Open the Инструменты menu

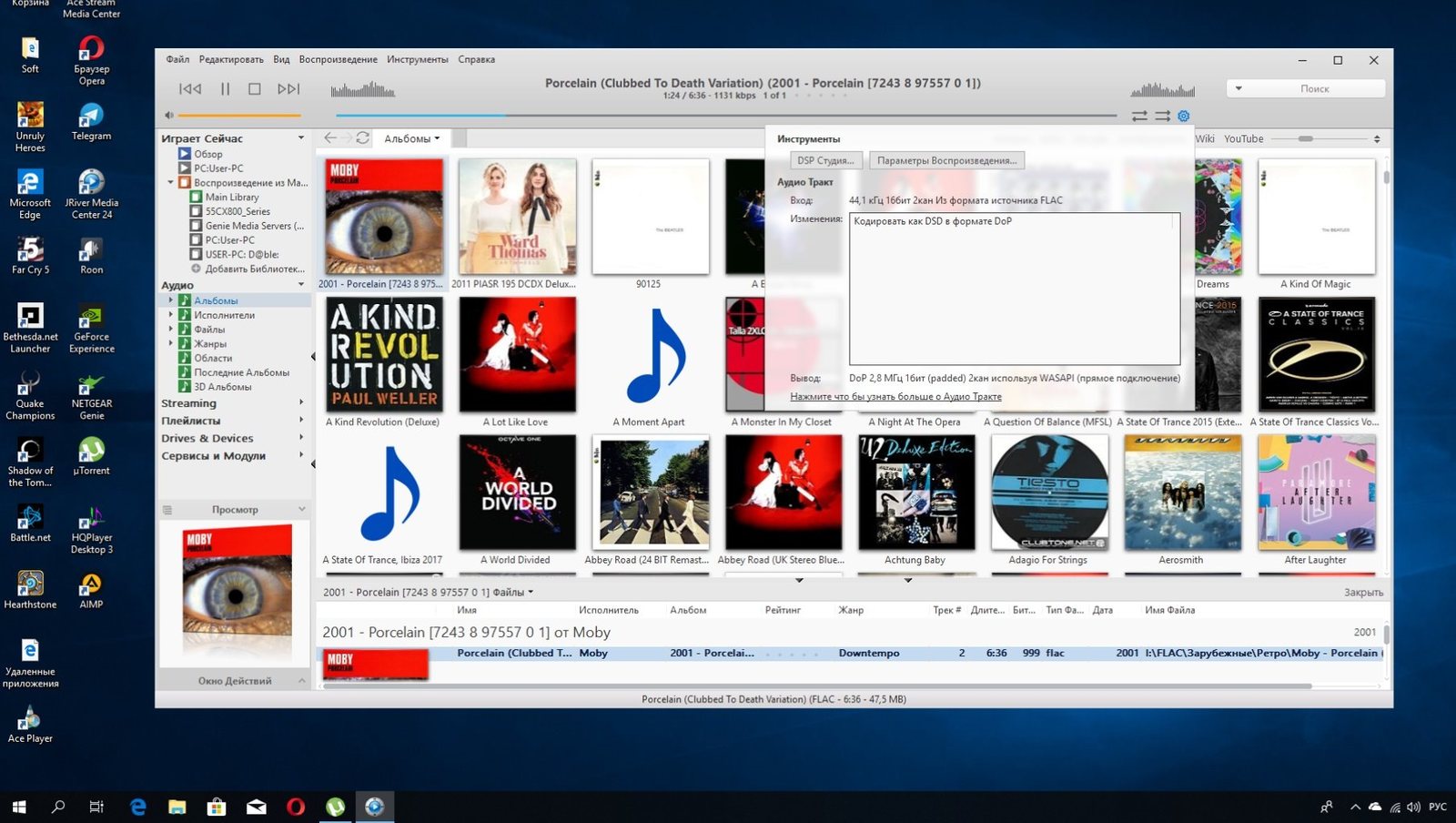417,59
